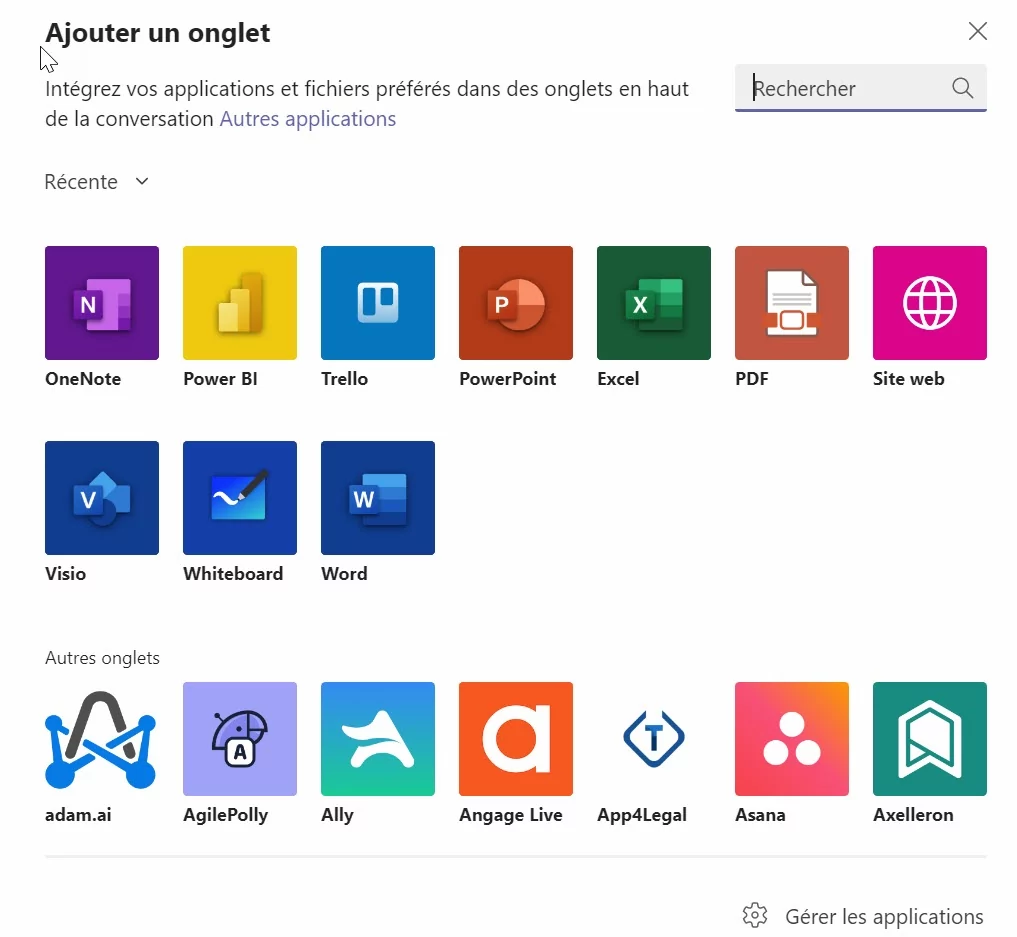
Task: Open the Whiteboard app icon
Action: (240, 498)
